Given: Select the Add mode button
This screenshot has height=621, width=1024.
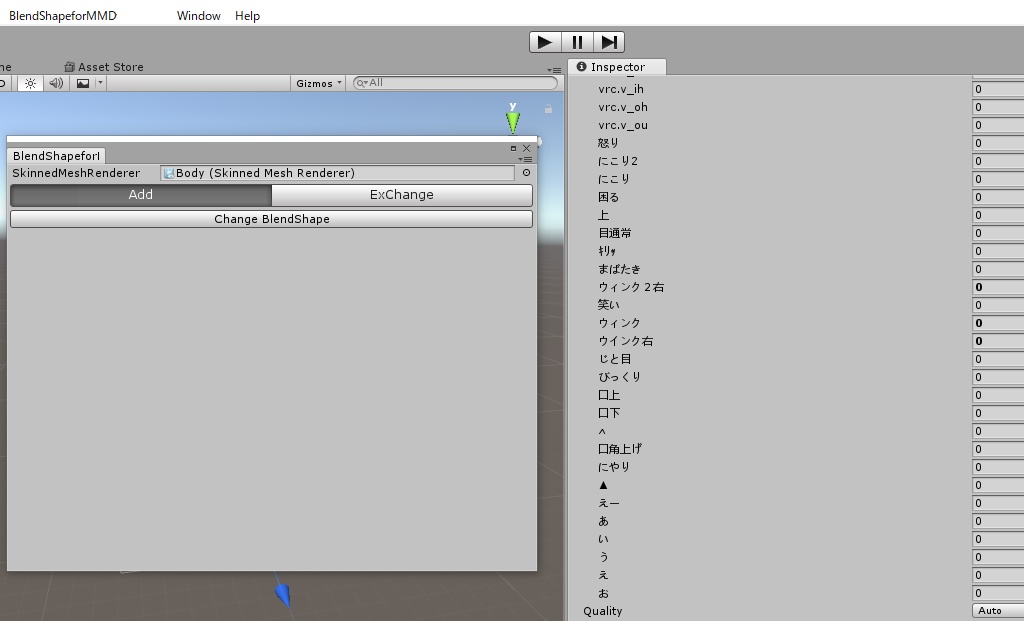Looking at the screenshot, I should tap(140, 195).
